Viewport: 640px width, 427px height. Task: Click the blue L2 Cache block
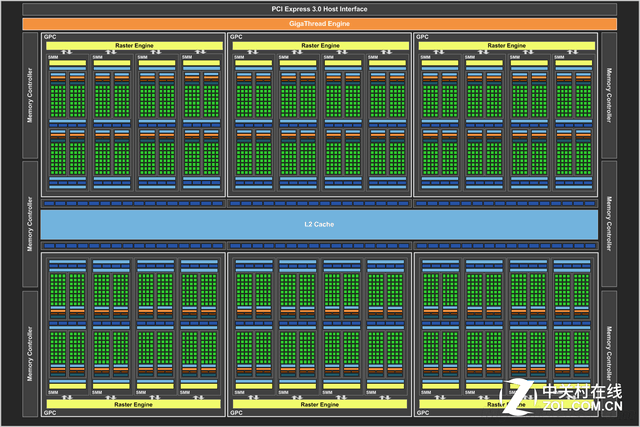click(x=319, y=224)
